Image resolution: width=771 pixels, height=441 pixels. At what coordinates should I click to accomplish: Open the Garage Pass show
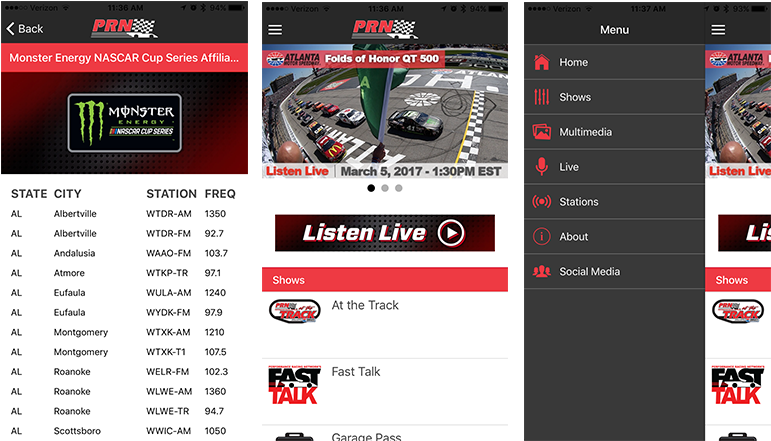[x=385, y=435]
